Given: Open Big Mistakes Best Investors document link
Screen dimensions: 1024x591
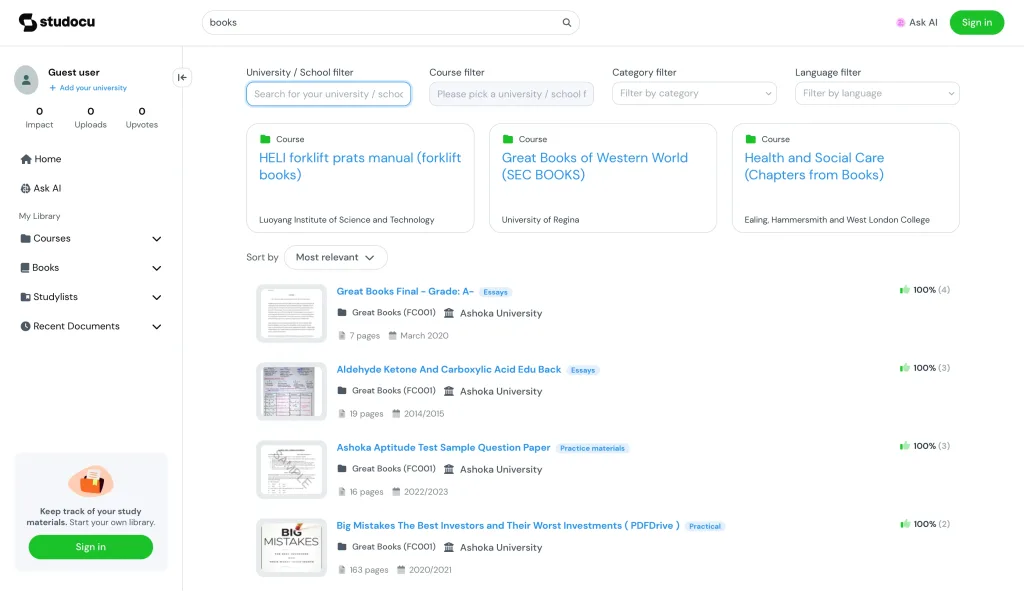Looking at the screenshot, I should tap(508, 525).
